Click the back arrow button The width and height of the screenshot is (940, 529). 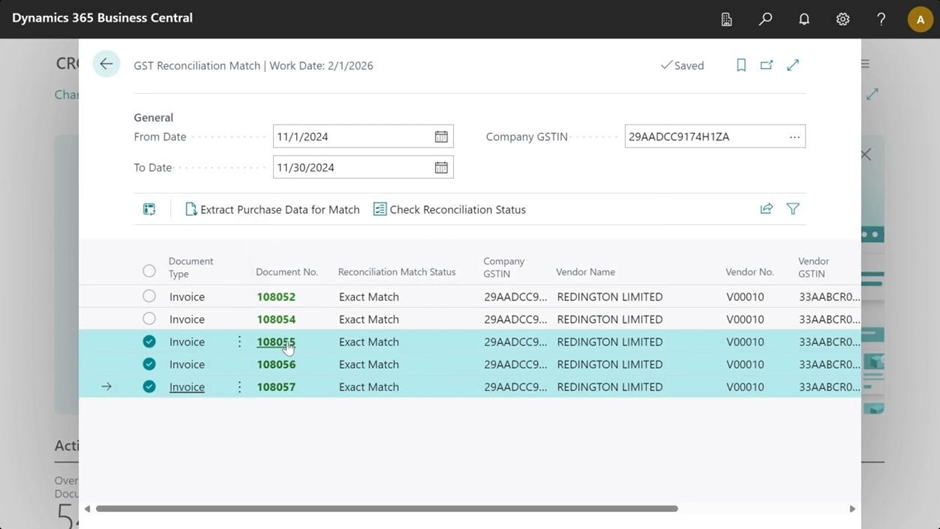pos(106,64)
